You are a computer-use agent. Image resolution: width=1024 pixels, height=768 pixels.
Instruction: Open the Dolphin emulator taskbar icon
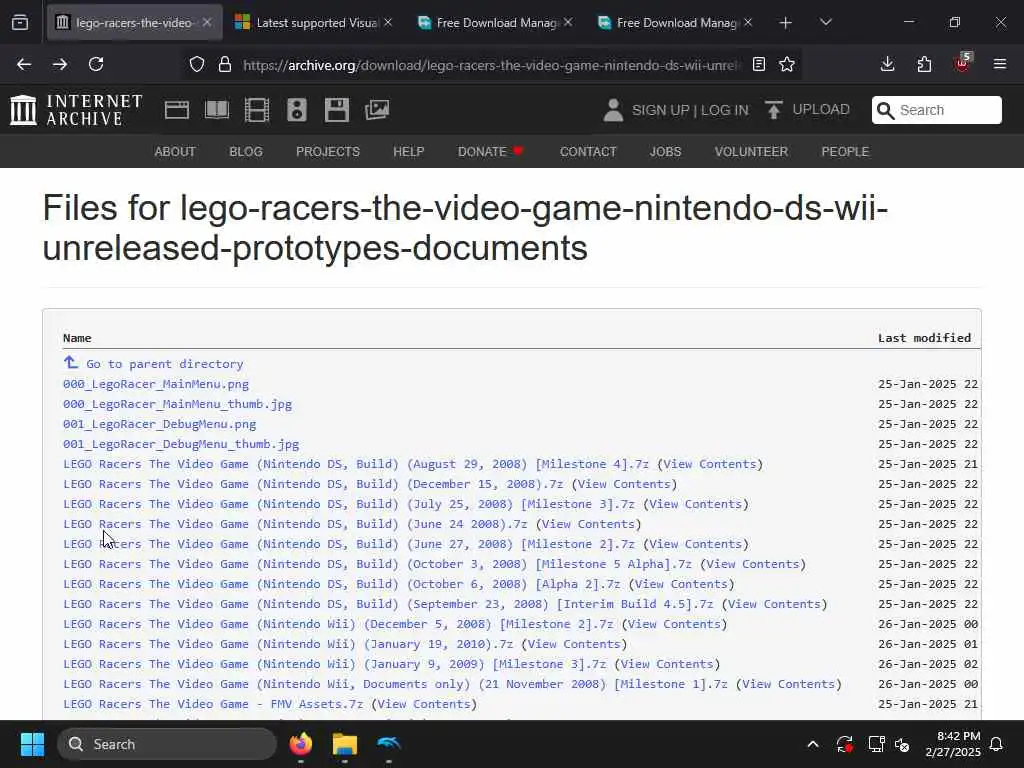[x=389, y=743]
